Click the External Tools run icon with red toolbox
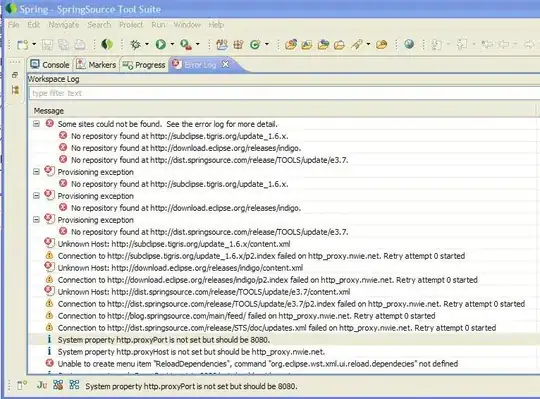Screen dimensions: 540x399 [x=186, y=45]
